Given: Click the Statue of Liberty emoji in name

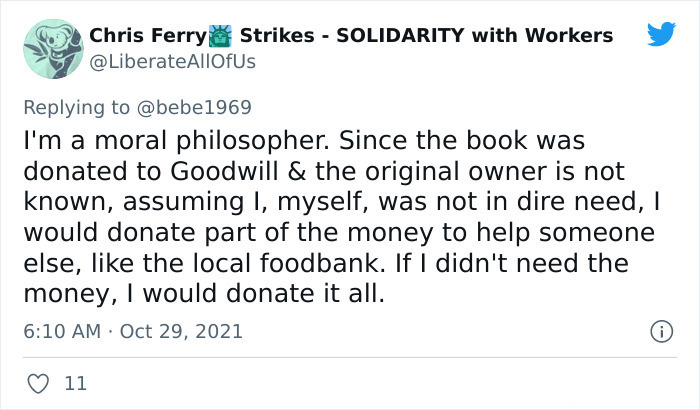Looking at the screenshot, I should point(220,36).
